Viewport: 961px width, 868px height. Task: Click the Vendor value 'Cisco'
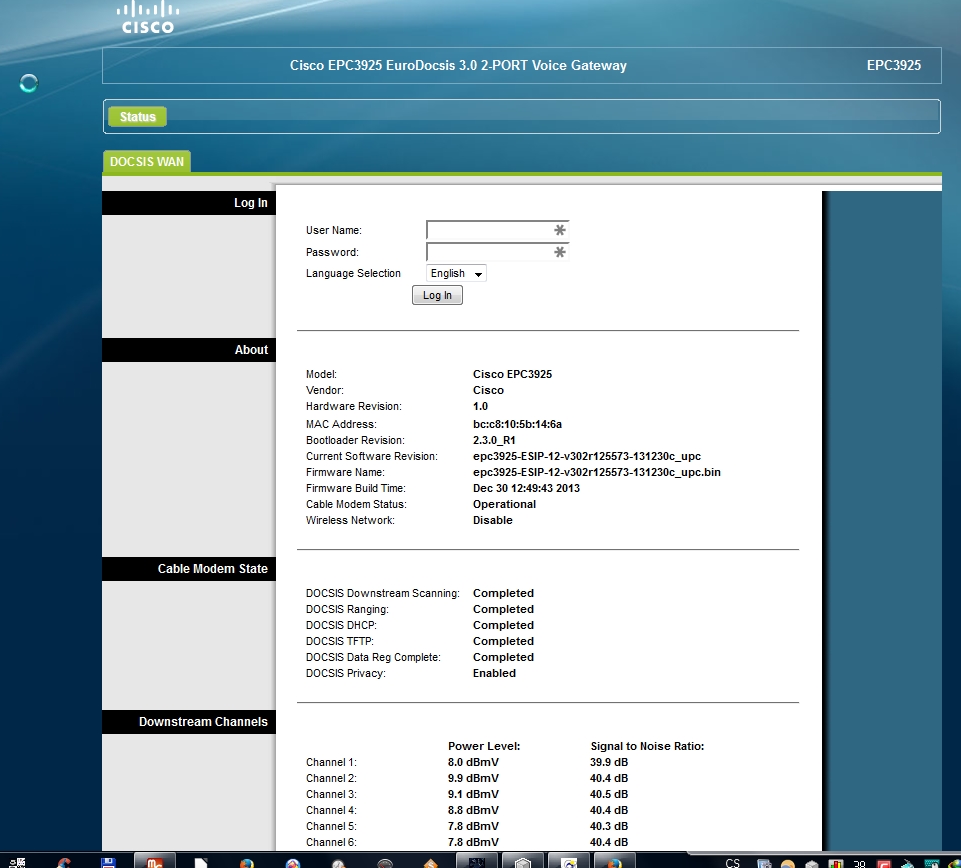click(488, 390)
